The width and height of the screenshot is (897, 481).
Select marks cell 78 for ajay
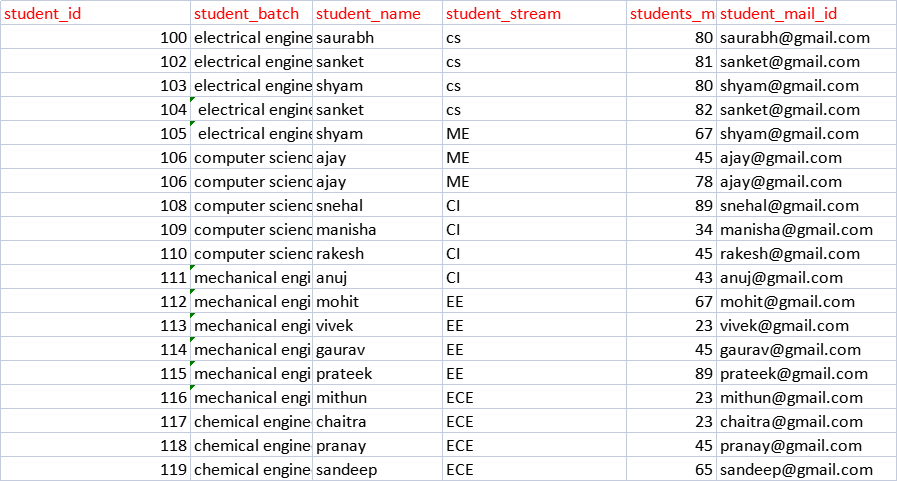coord(671,181)
